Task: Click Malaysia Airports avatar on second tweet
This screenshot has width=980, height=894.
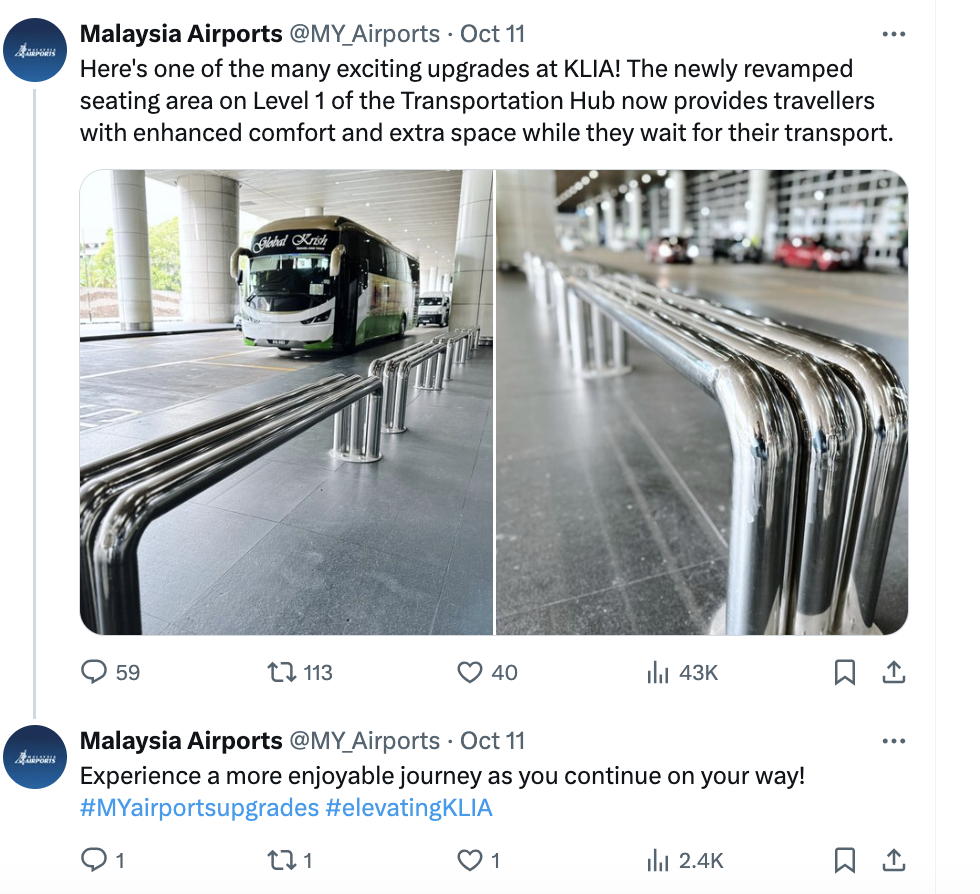Action: [x=35, y=757]
